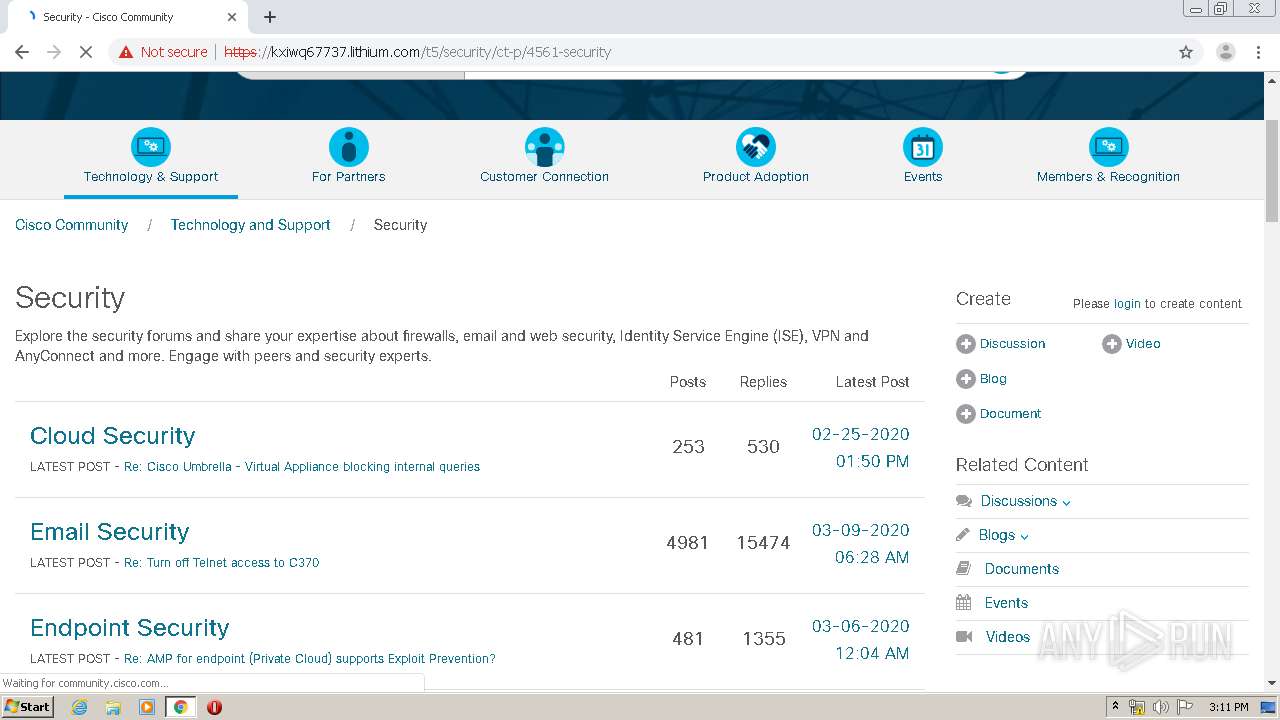Launch Internet Explorer from taskbar
Image resolution: width=1280 pixels, height=720 pixels.
pos(79,707)
